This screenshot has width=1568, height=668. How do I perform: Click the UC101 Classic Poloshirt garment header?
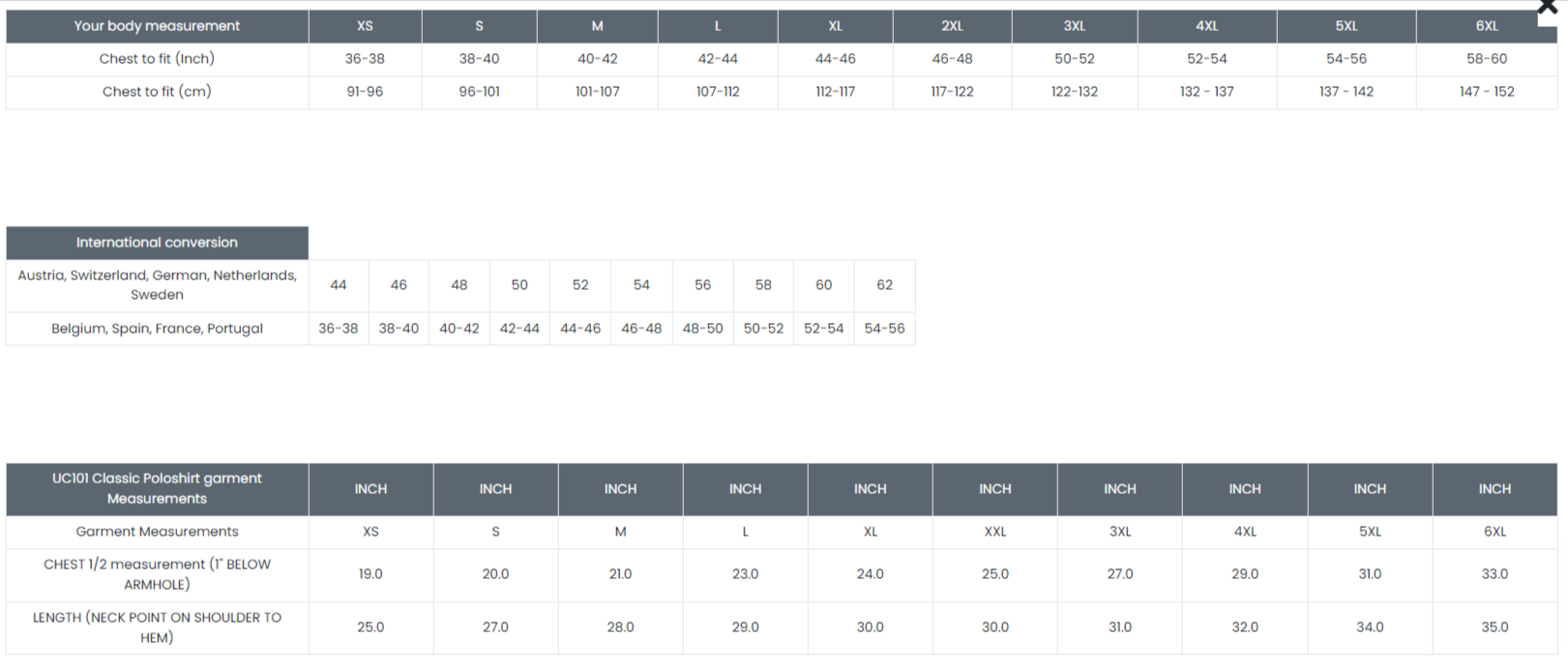157,488
